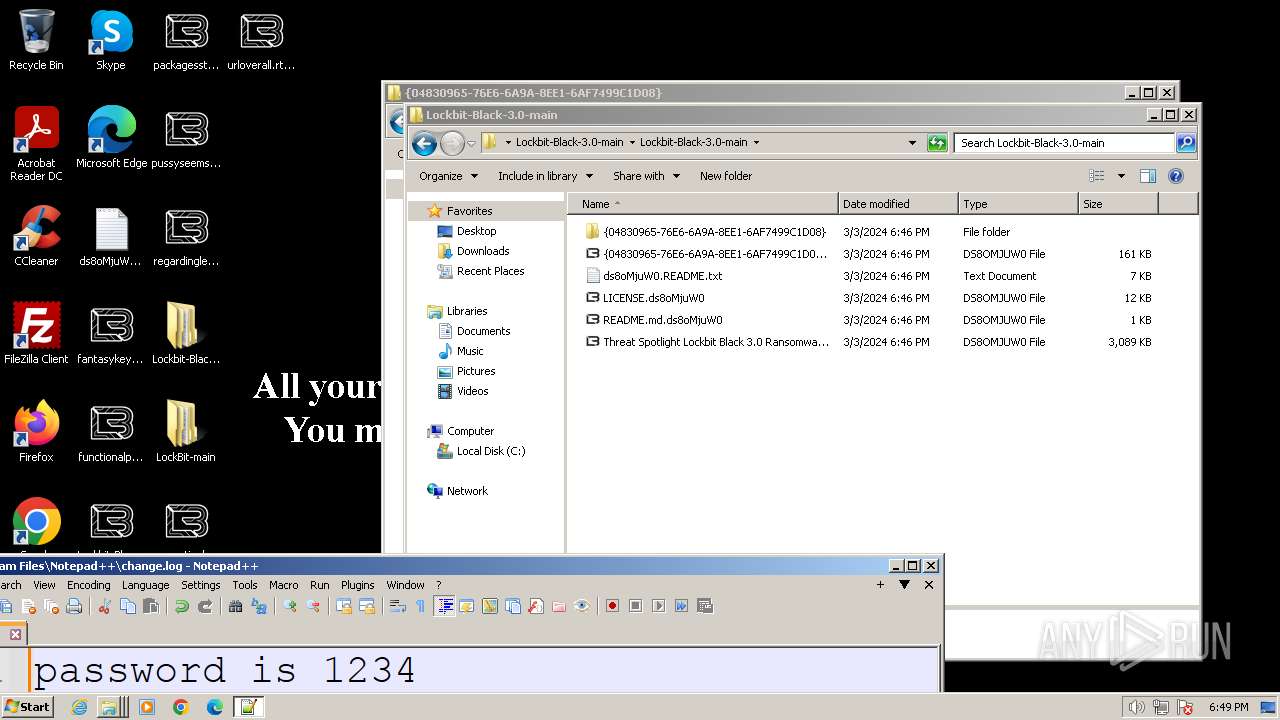Click the Change your view icon
The height and width of the screenshot is (720, 1280).
(1097, 176)
